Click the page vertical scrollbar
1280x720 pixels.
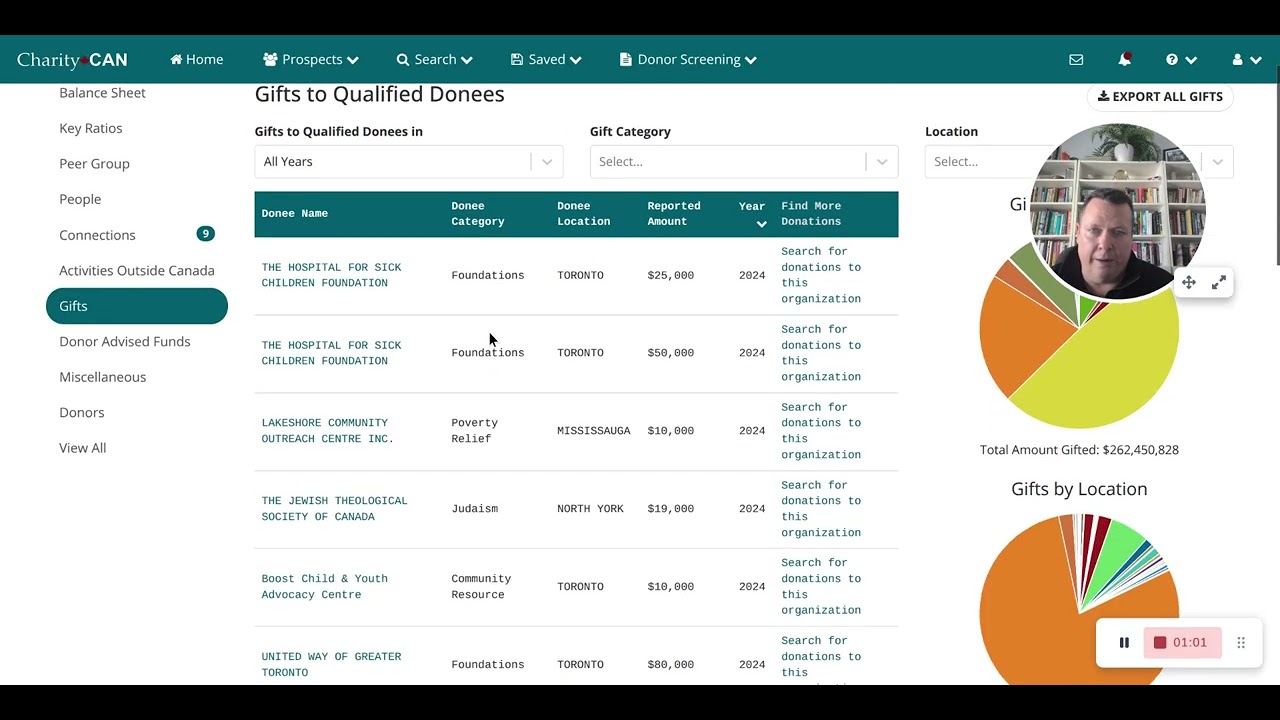[1276, 165]
